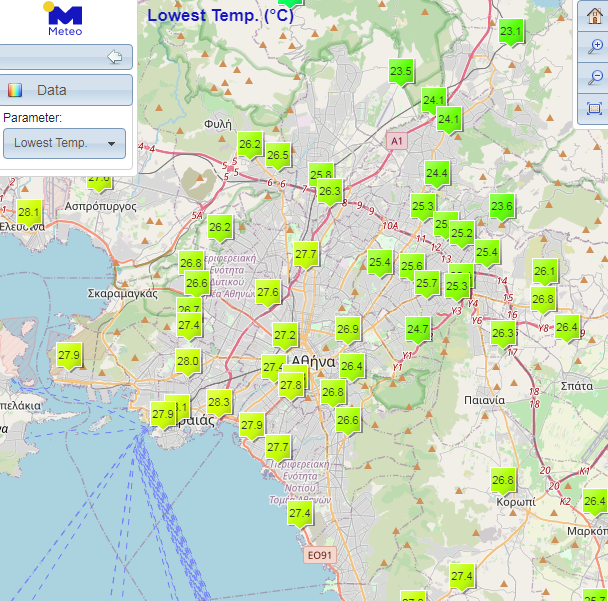
Task: Select the 24.4 station marker
Action: click(437, 174)
